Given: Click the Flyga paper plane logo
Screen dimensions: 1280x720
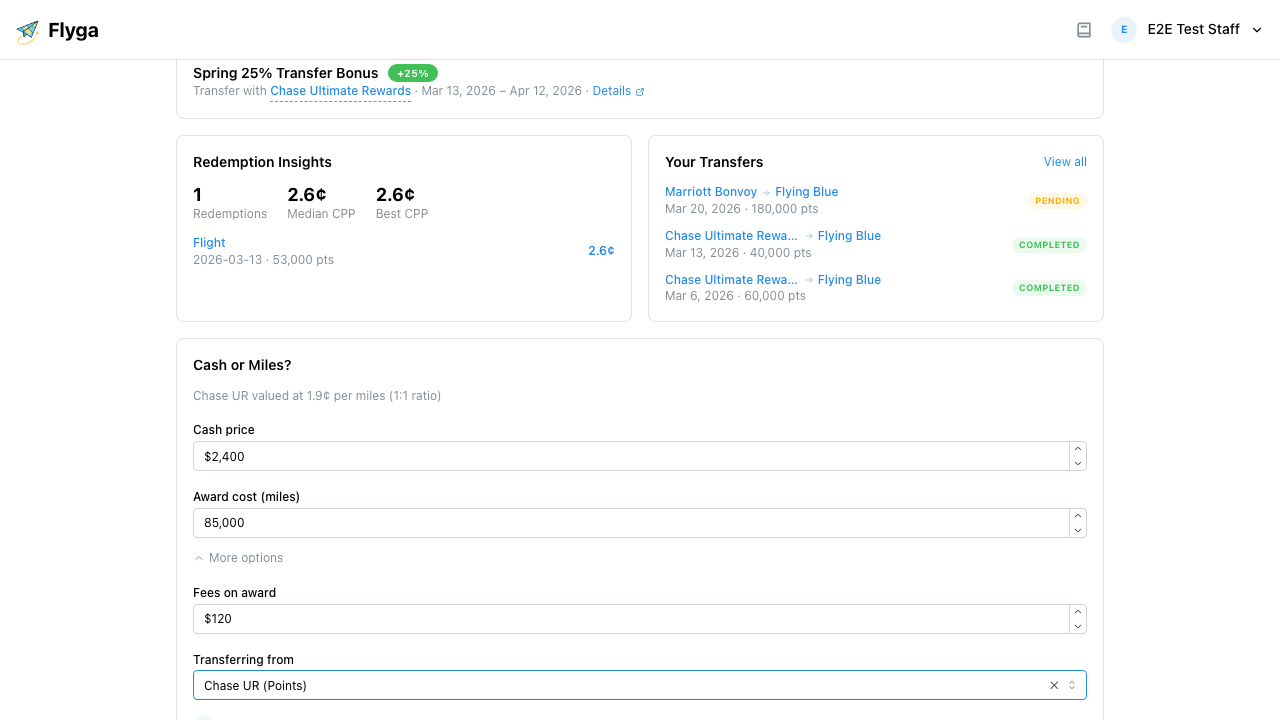Looking at the screenshot, I should pyautogui.click(x=28, y=31).
